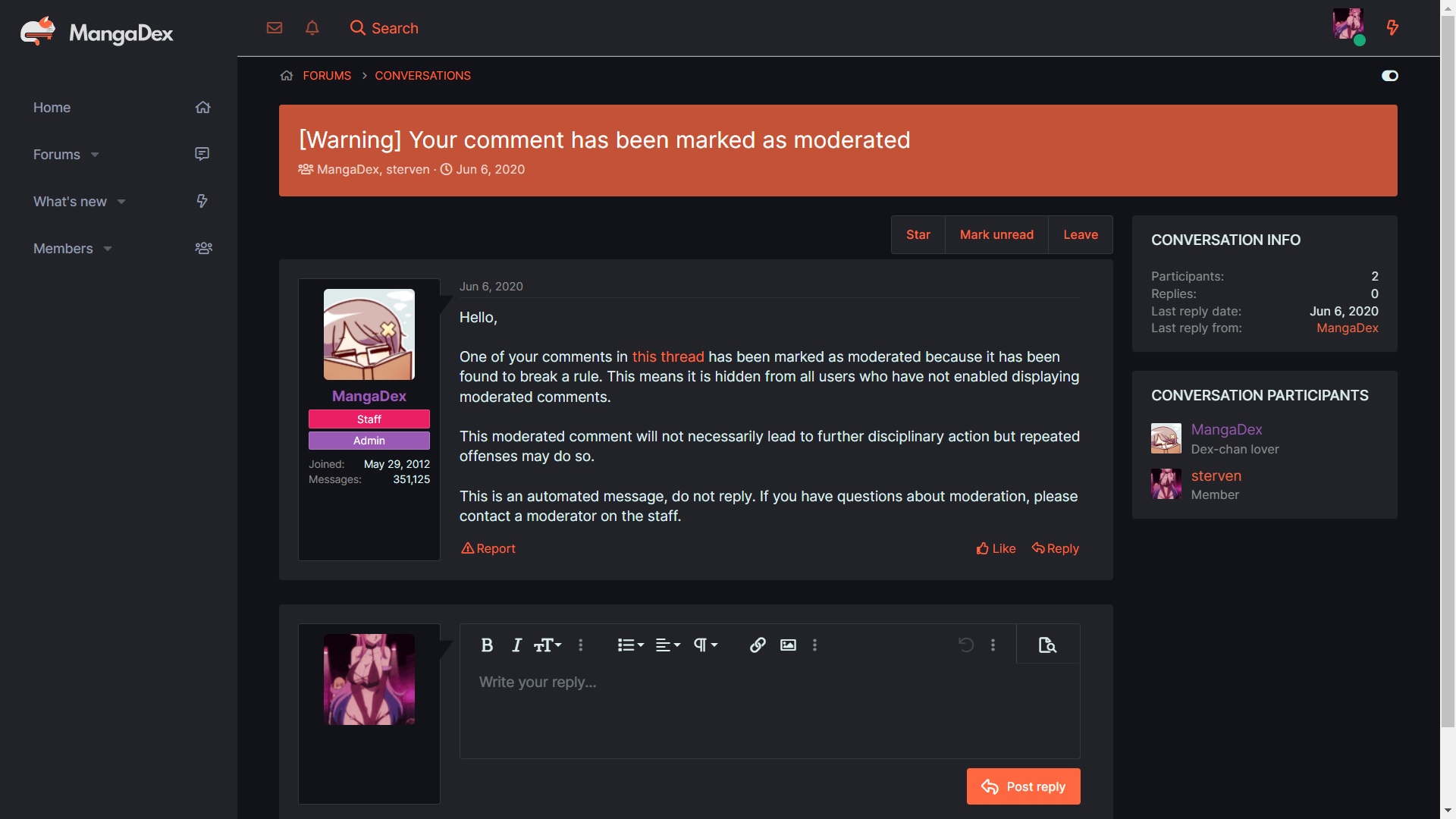This screenshot has width=1456, height=819.
Task: Click the MangaDex logo
Action: tap(96, 32)
